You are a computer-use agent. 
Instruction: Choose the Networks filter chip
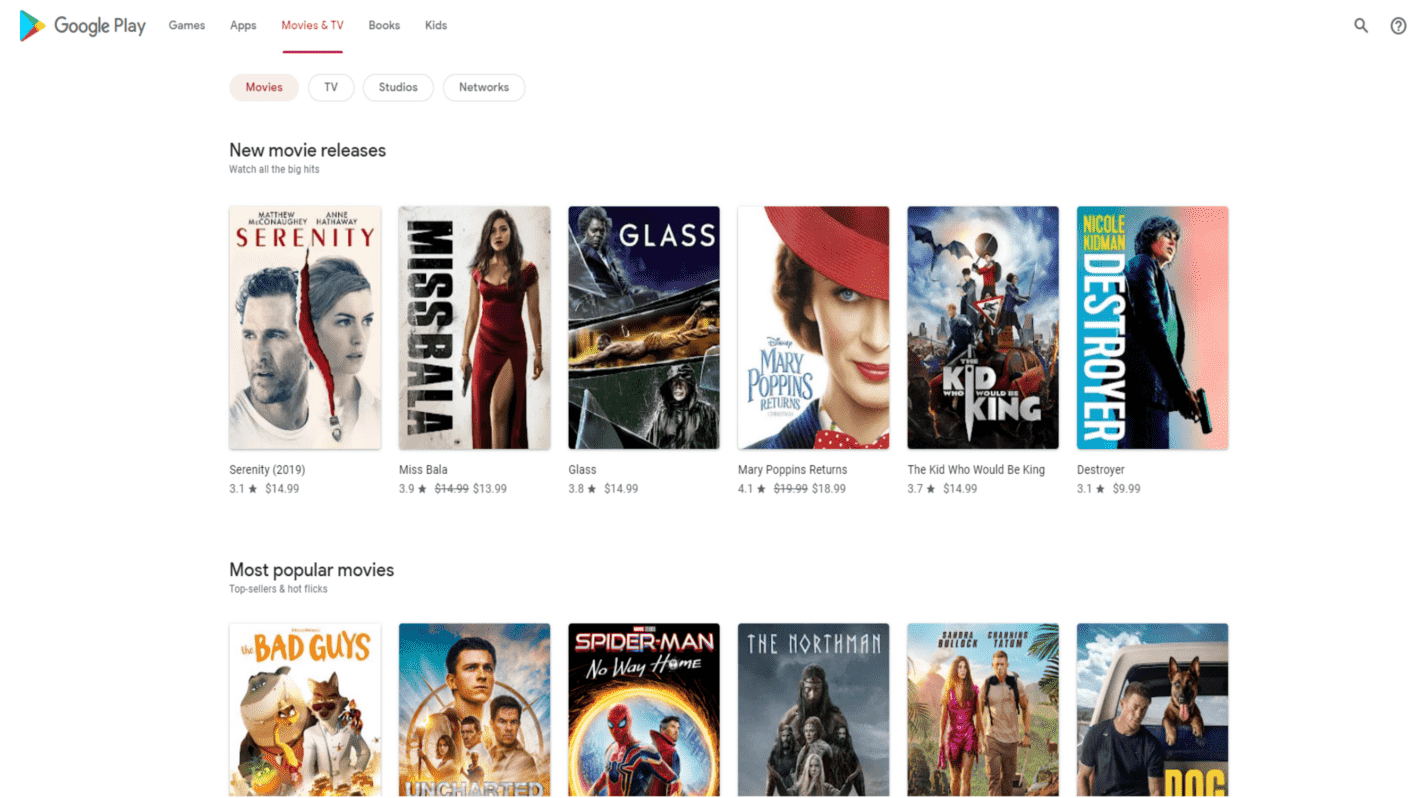click(x=484, y=87)
